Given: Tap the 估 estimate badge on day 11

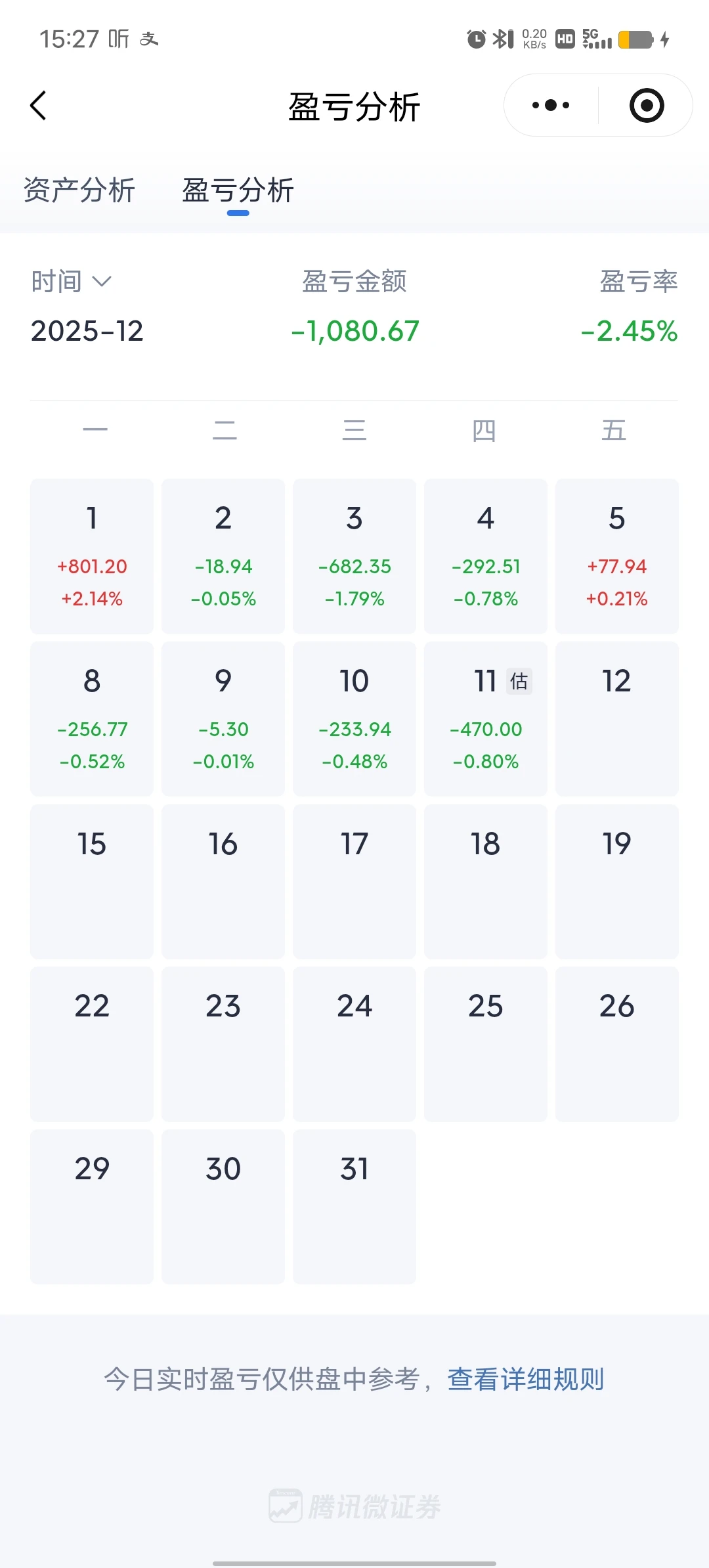Looking at the screenshot, I should tap(519, 681).
